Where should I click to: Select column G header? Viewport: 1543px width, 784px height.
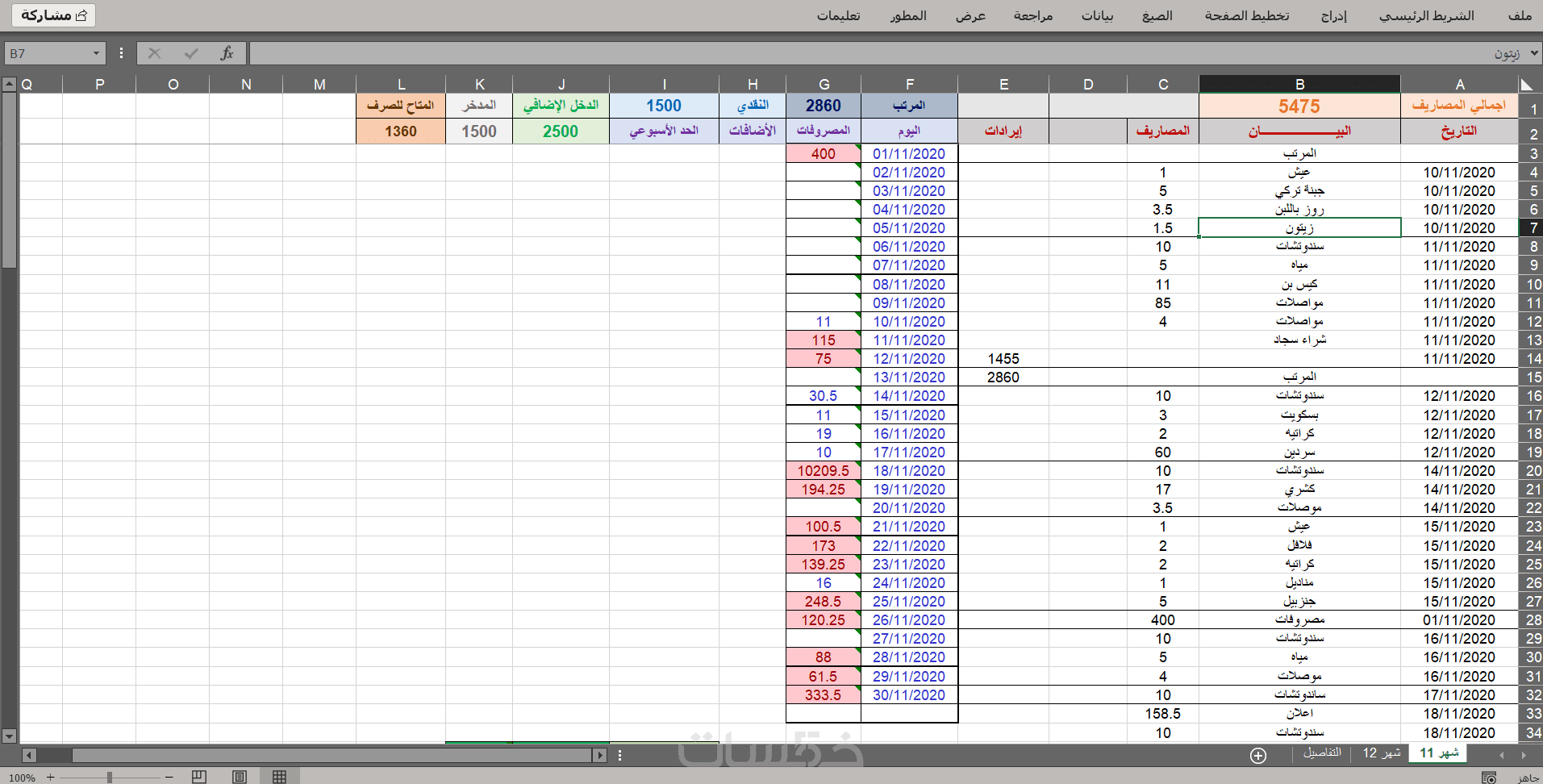pos(824,84)
